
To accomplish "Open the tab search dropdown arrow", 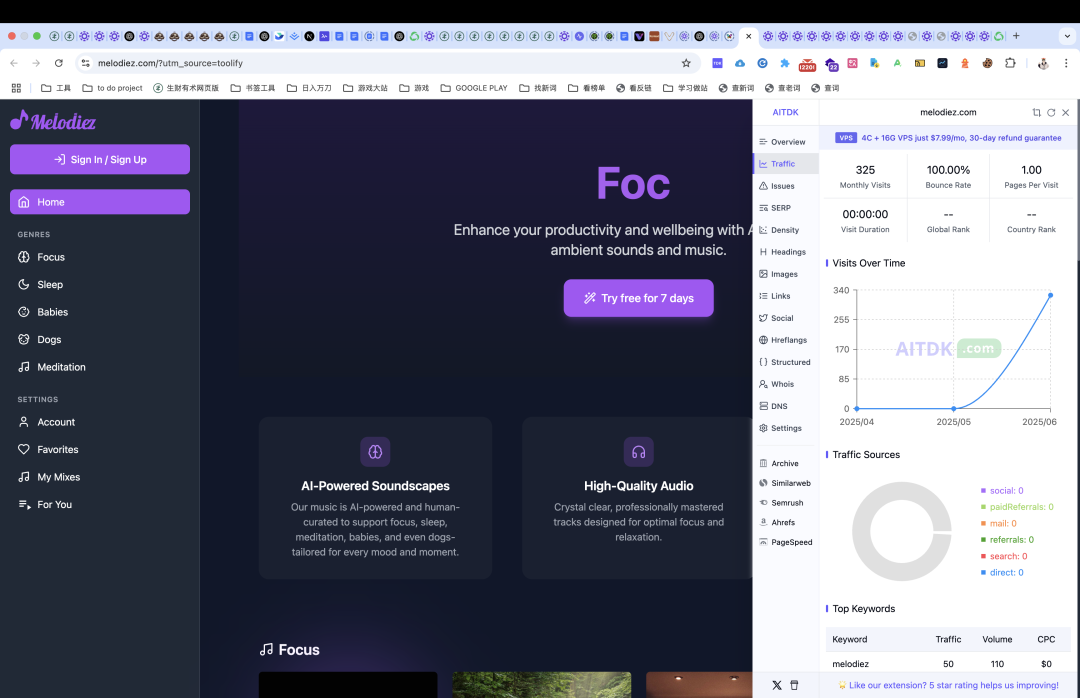I will (x=1067, y=36).
